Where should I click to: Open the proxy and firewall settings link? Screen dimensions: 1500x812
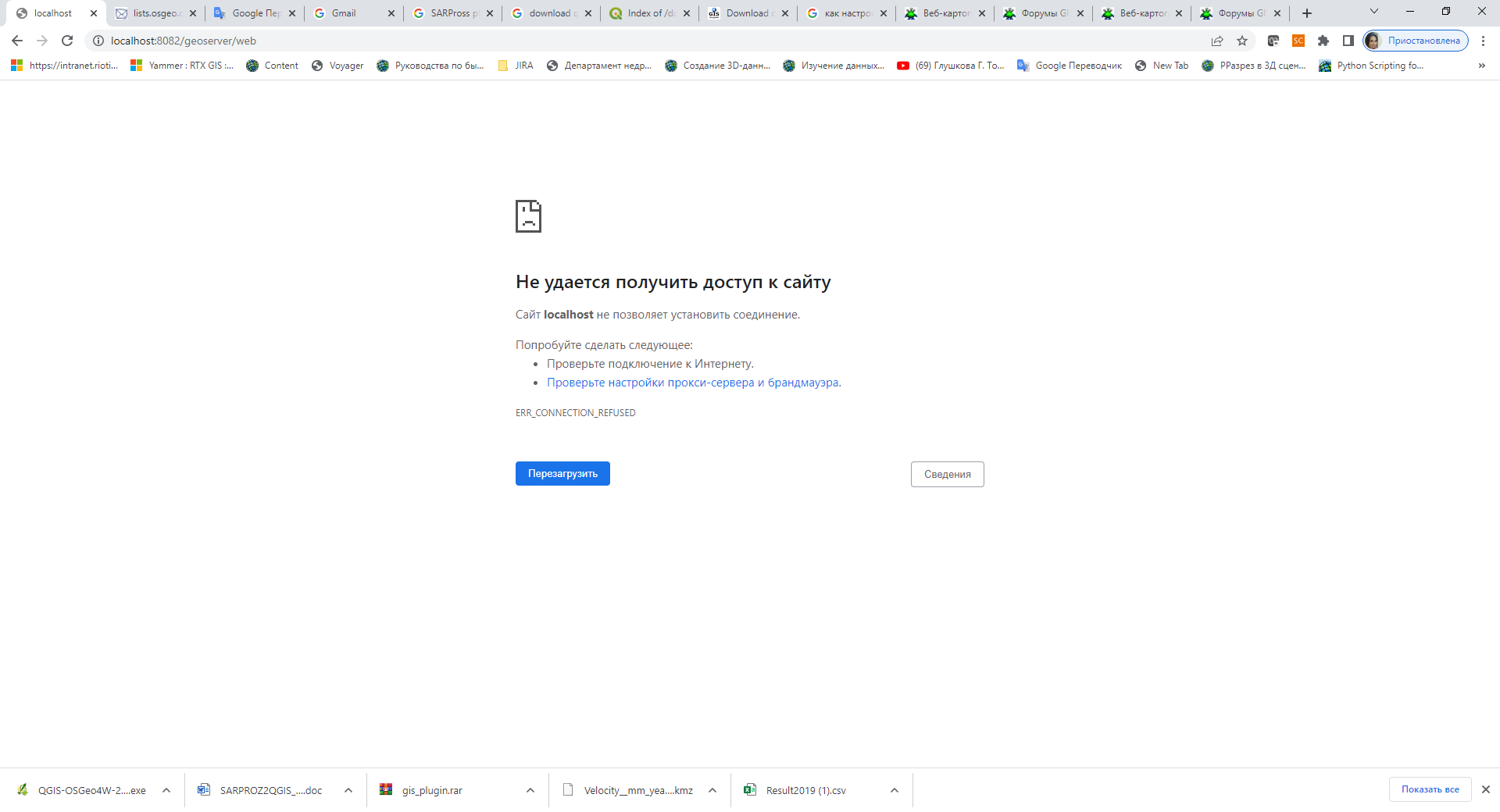(694, 383)
